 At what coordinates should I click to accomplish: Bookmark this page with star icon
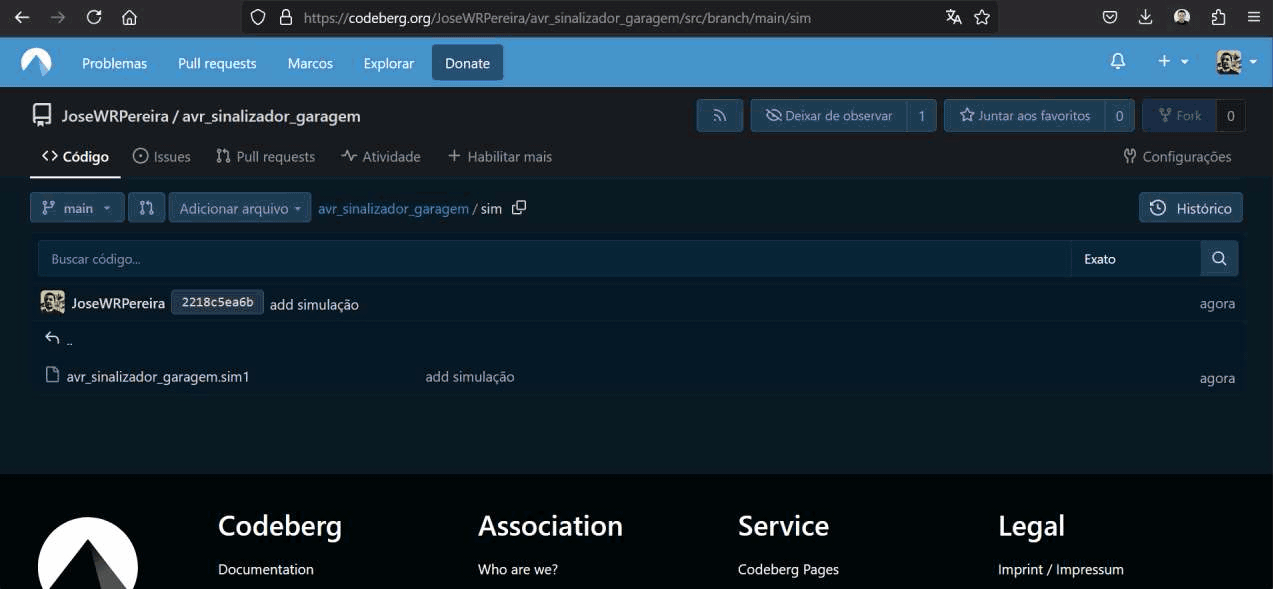(x=982, y=17)
